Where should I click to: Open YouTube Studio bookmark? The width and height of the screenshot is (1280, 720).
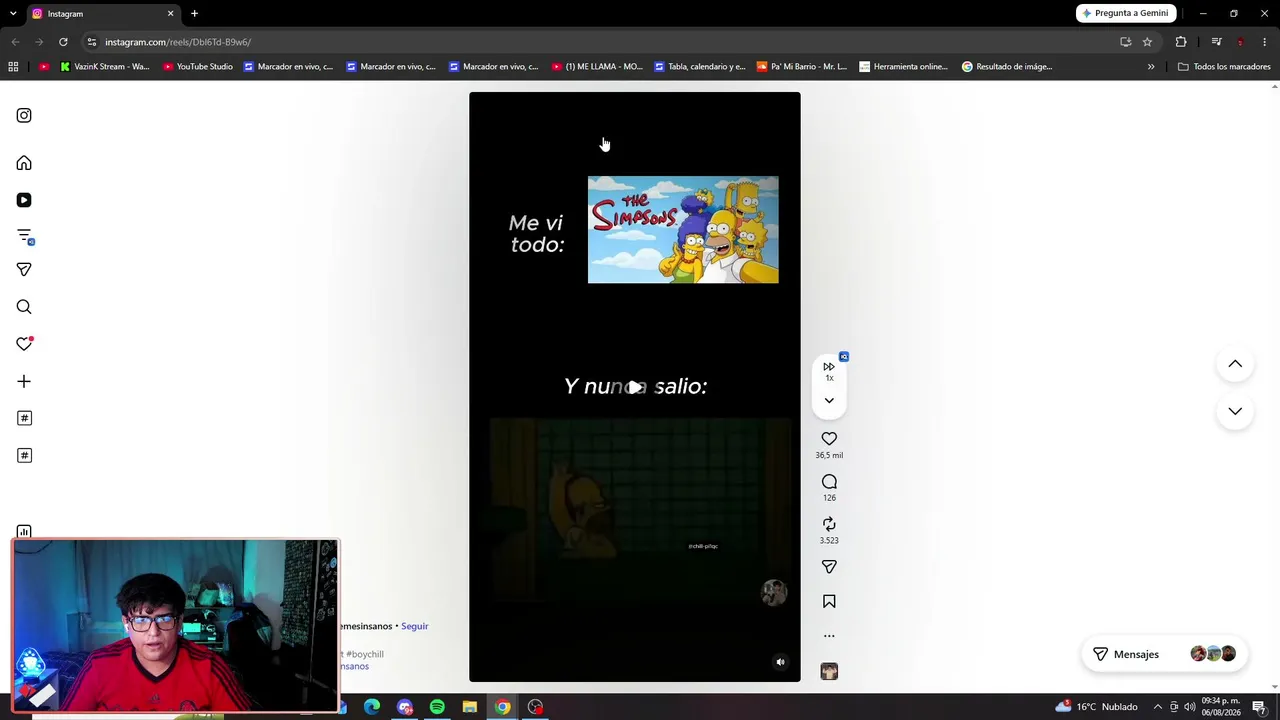tap(197, 67)
